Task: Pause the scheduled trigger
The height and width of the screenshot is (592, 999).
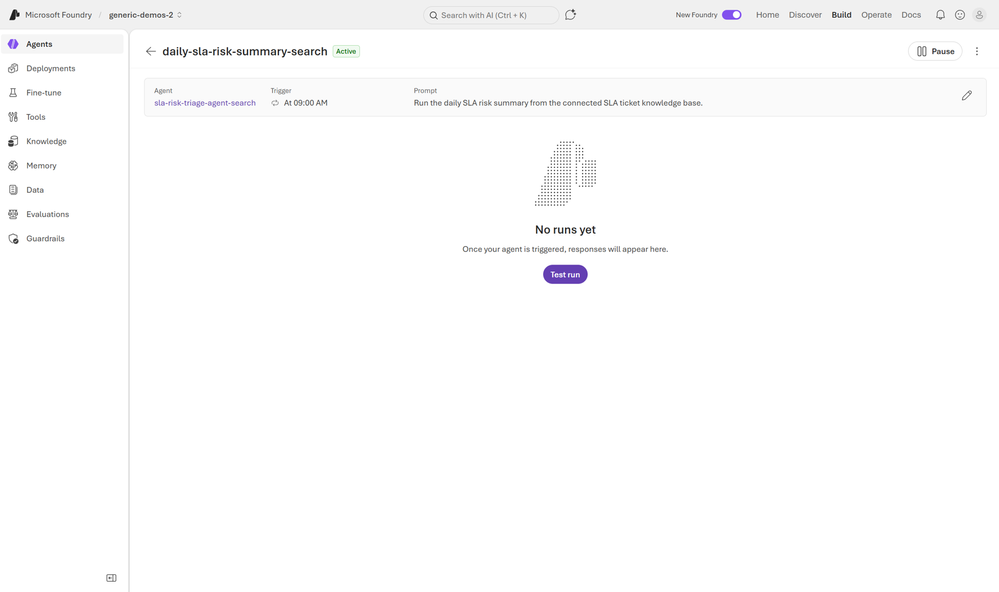Action: (935, 51)
